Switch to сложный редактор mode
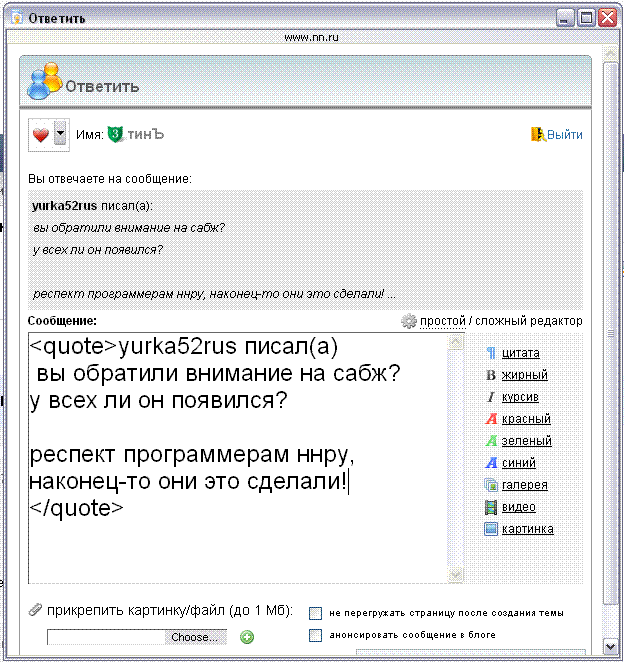The height and width of the screenshot is (662, 624). pos(529,321)
